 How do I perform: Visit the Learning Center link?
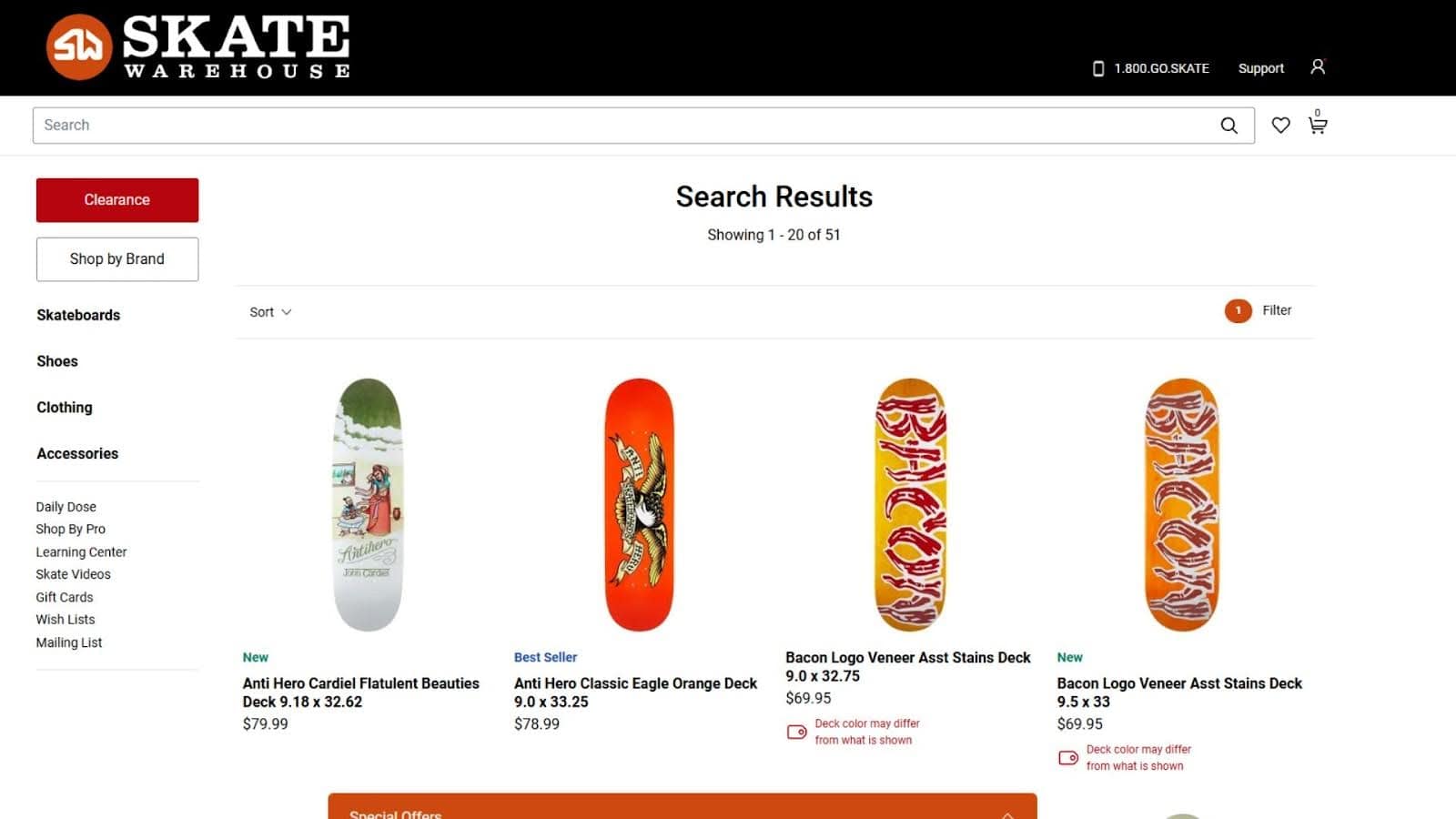[81, 551]
